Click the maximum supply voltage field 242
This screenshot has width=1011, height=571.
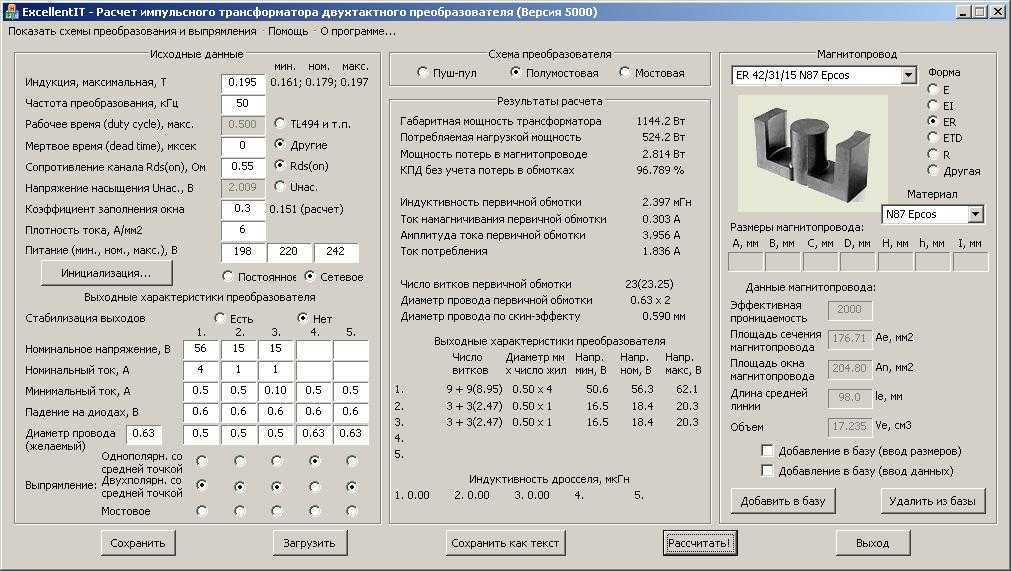(336, 252)
